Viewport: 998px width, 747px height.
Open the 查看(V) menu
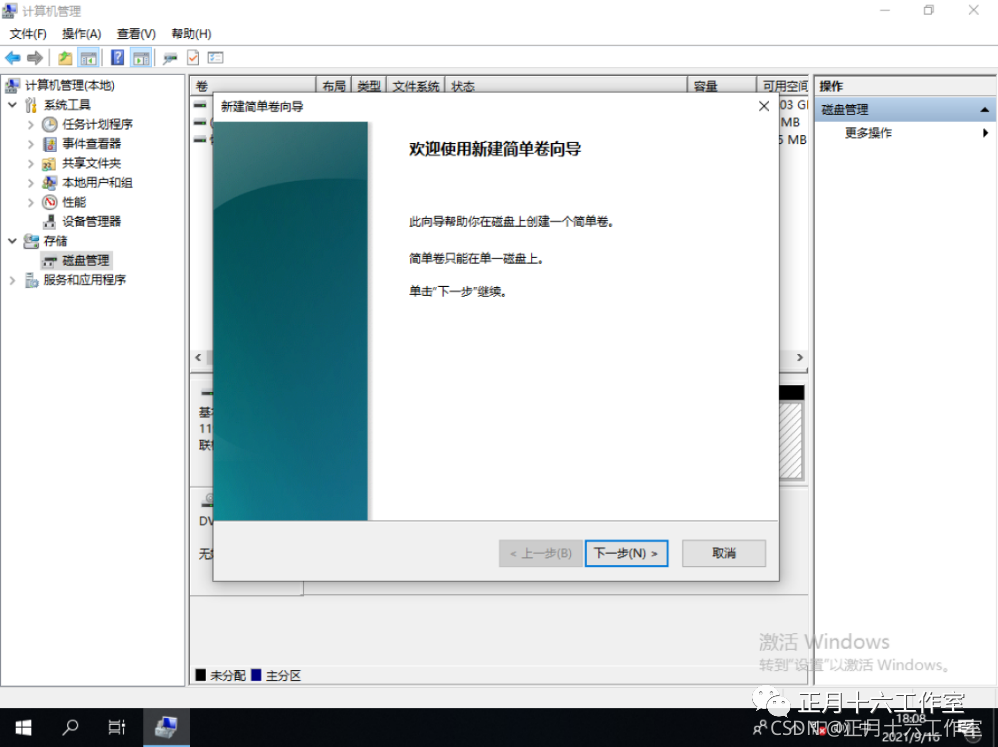point(136,33)
